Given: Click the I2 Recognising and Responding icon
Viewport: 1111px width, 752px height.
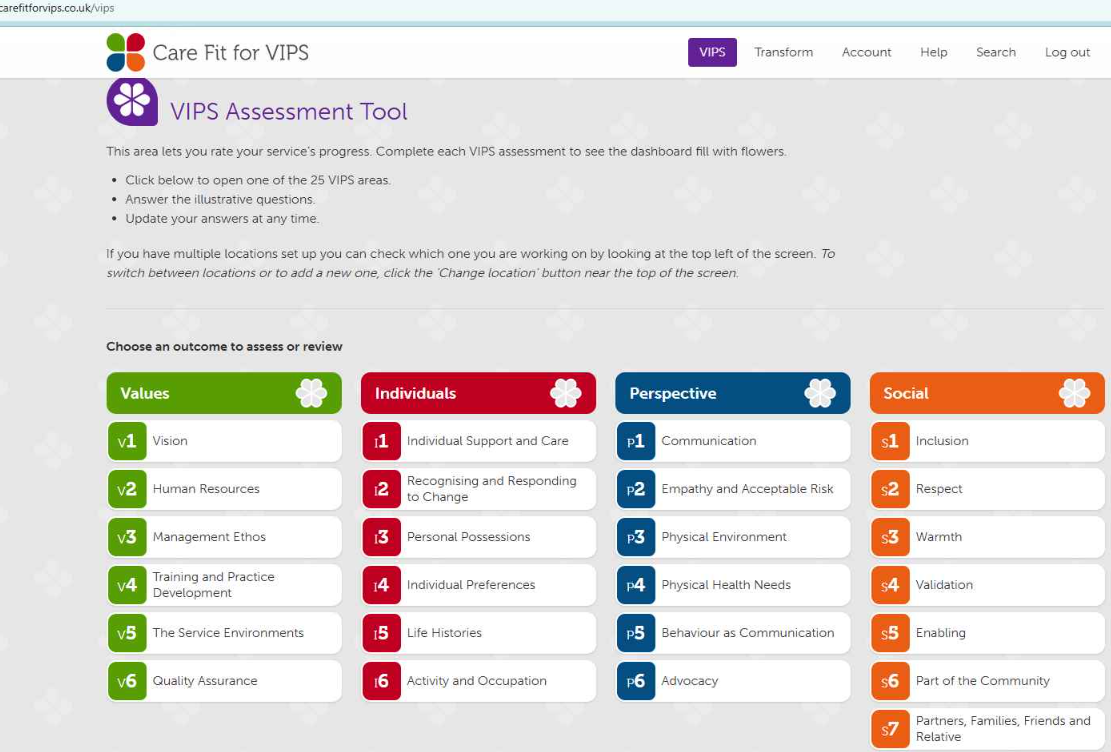Looking at the screenshot, I should [x=382, y=489].
